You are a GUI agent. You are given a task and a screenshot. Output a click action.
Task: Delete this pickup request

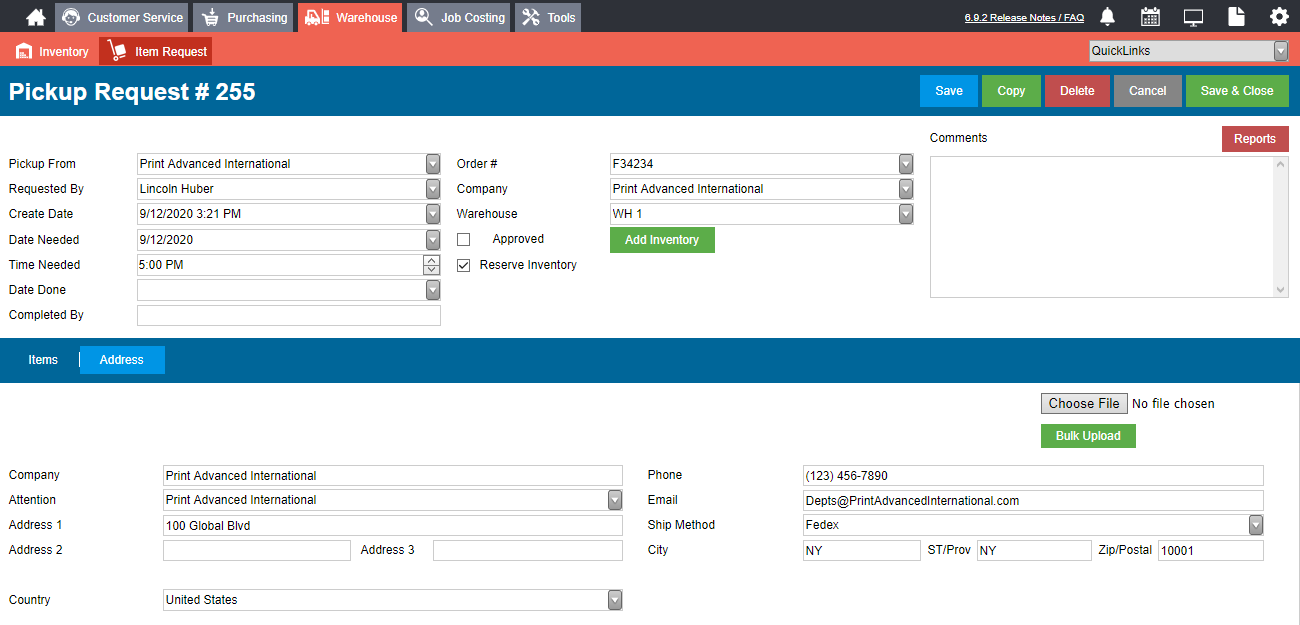[1077, 91]
